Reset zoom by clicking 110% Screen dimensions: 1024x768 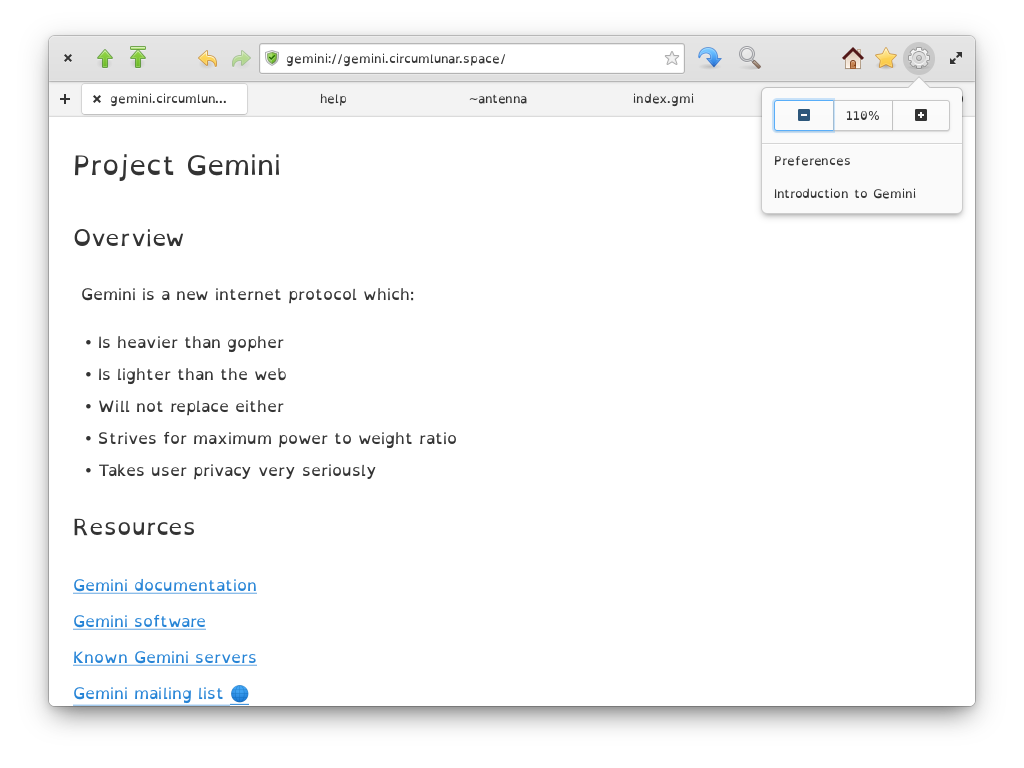pos(863,116)
